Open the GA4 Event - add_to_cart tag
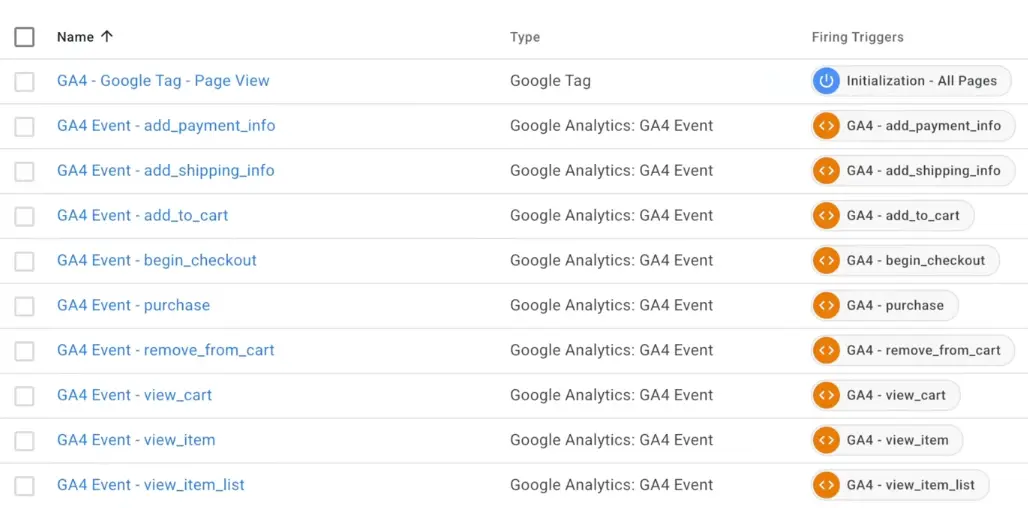 [143, 215]
